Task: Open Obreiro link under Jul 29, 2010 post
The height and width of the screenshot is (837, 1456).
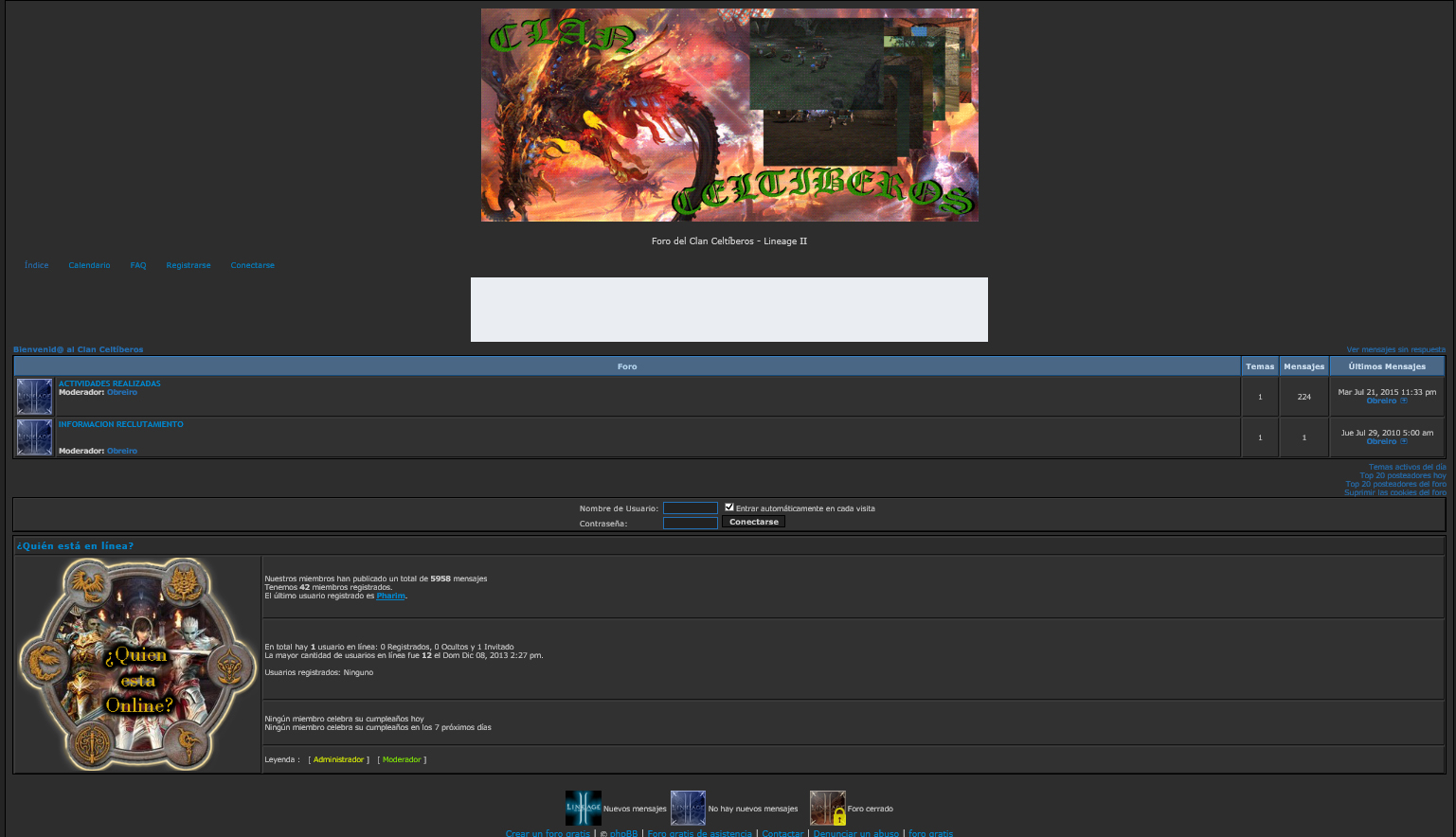Action: tap(1381, 441)
